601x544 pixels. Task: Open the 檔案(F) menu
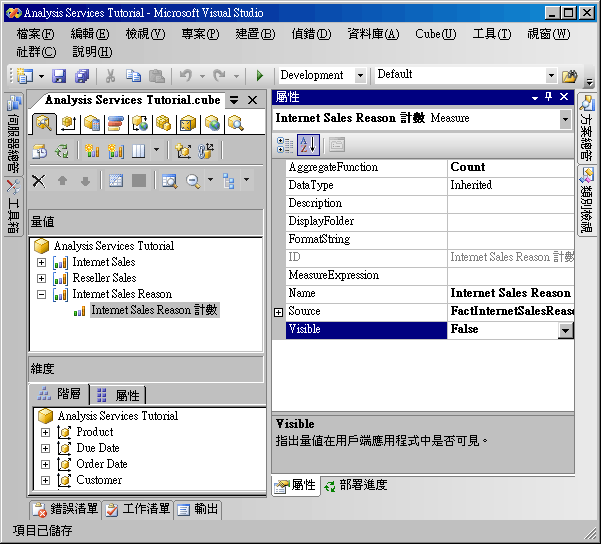pyautogui.click(x=35, y=34)
